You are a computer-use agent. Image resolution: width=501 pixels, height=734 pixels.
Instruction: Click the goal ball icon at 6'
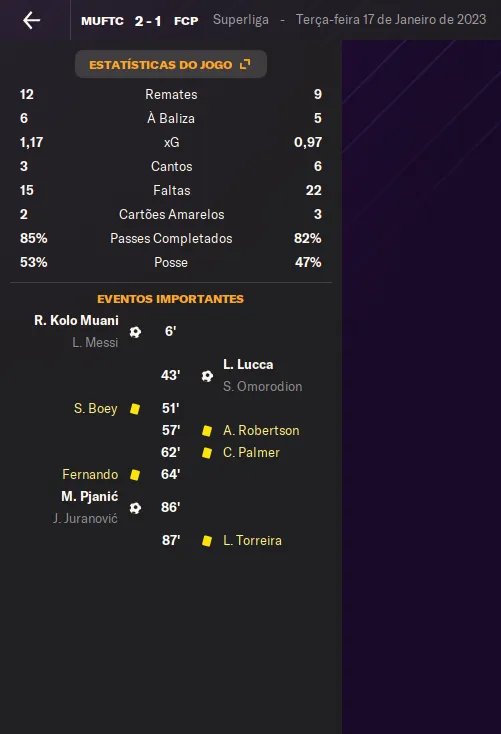135,332
